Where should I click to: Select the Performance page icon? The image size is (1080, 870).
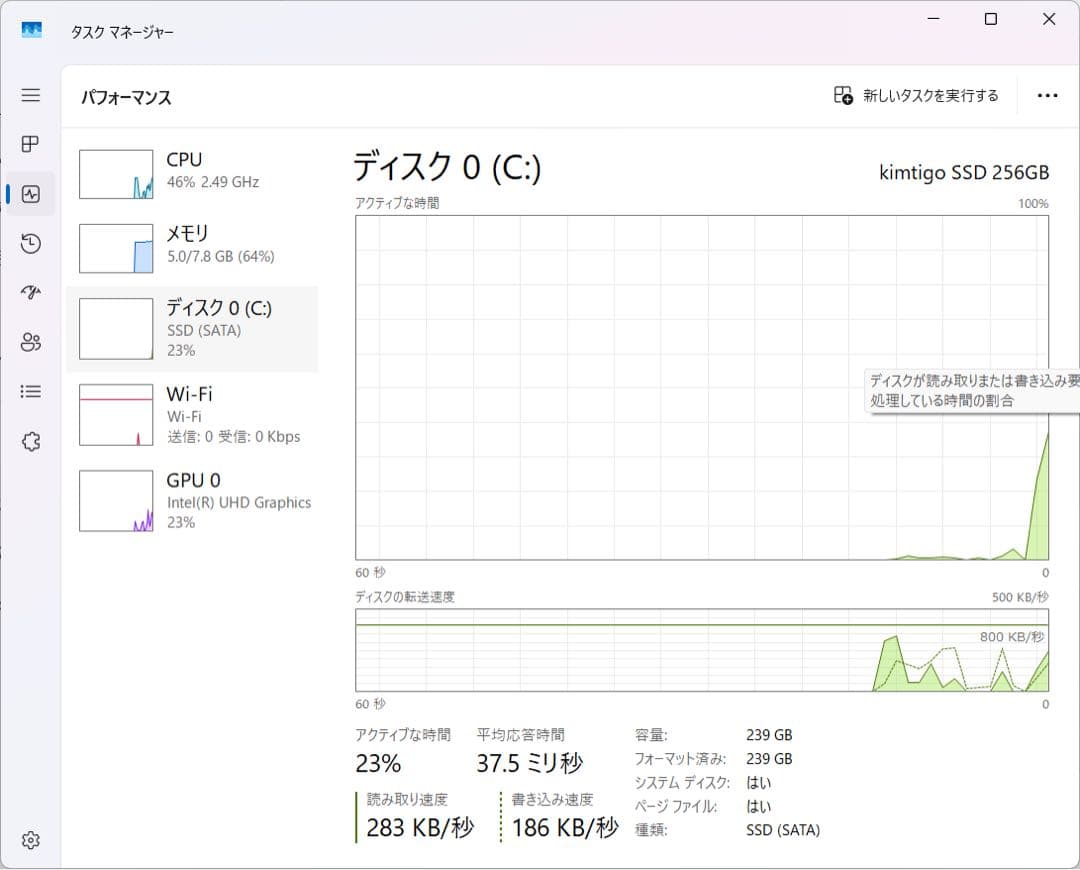tap(30, 193)
